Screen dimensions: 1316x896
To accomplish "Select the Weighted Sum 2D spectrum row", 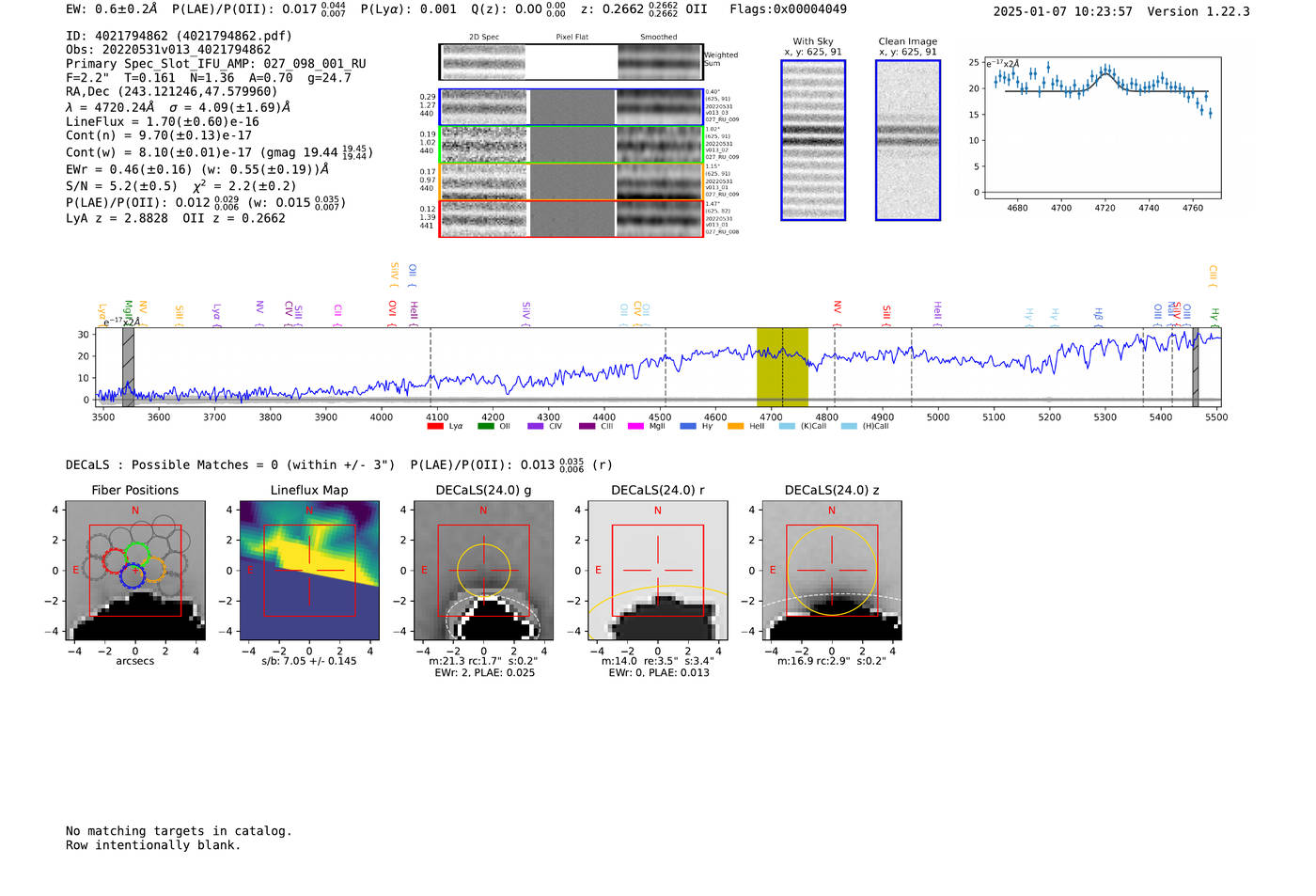I will (x=571, y=62).
